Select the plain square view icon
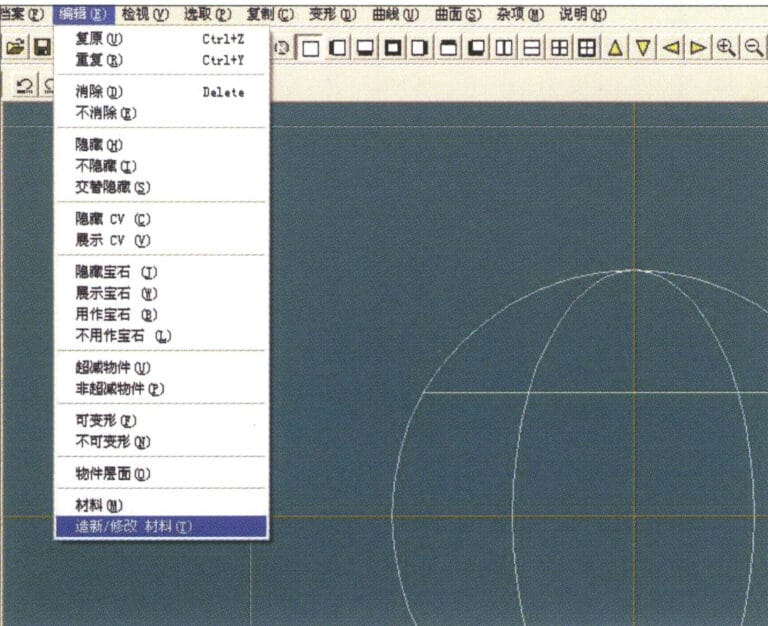The image size is (768, 626). 311,48
